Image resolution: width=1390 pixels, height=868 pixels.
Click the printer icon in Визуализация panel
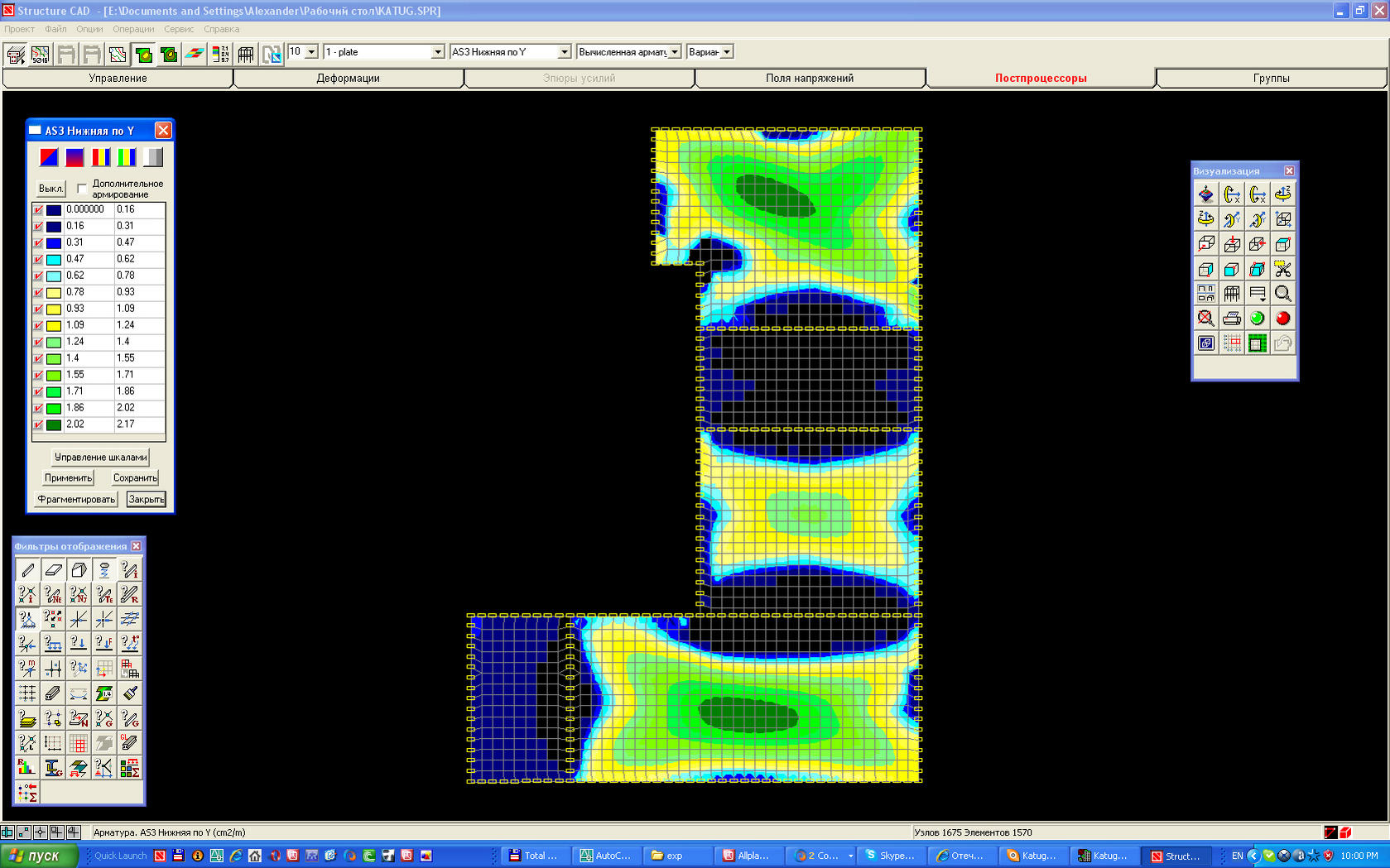[1232, 319]
